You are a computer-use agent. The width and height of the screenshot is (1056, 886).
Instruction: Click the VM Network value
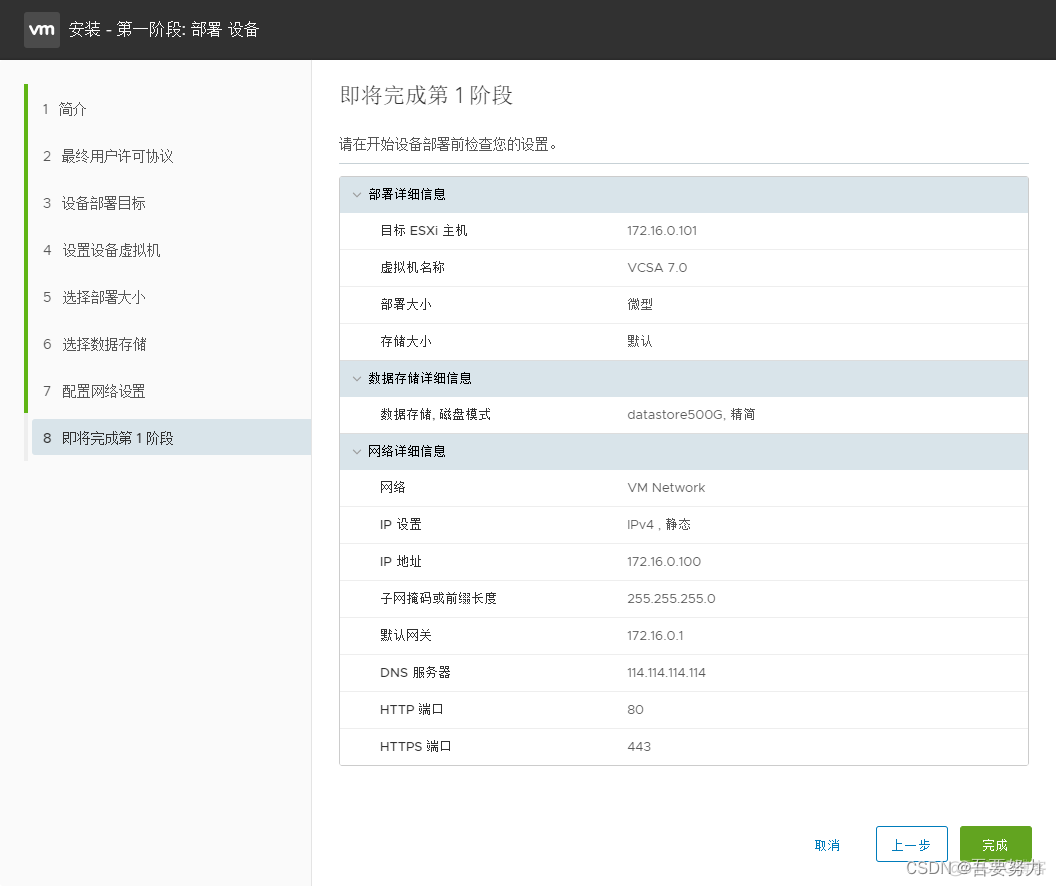pos(666,487)
